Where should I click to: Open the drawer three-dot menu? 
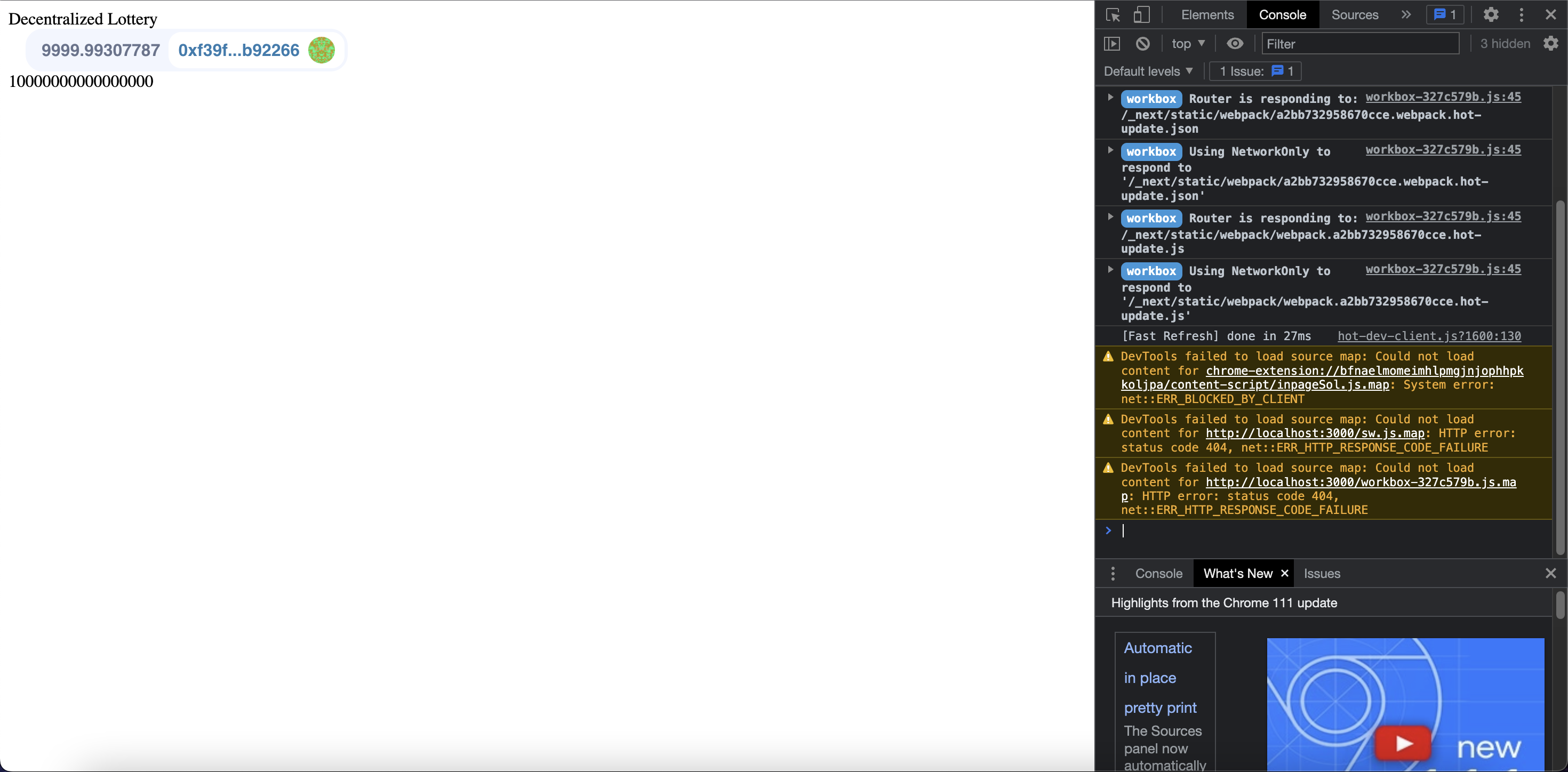pyautogui.click(x=1113, y=573)
